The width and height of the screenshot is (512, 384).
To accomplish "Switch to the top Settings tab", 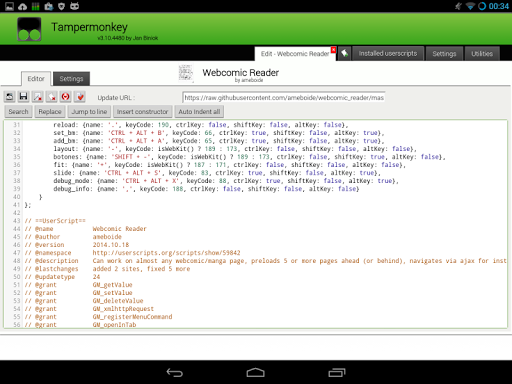I will click(x=444, y=54).
